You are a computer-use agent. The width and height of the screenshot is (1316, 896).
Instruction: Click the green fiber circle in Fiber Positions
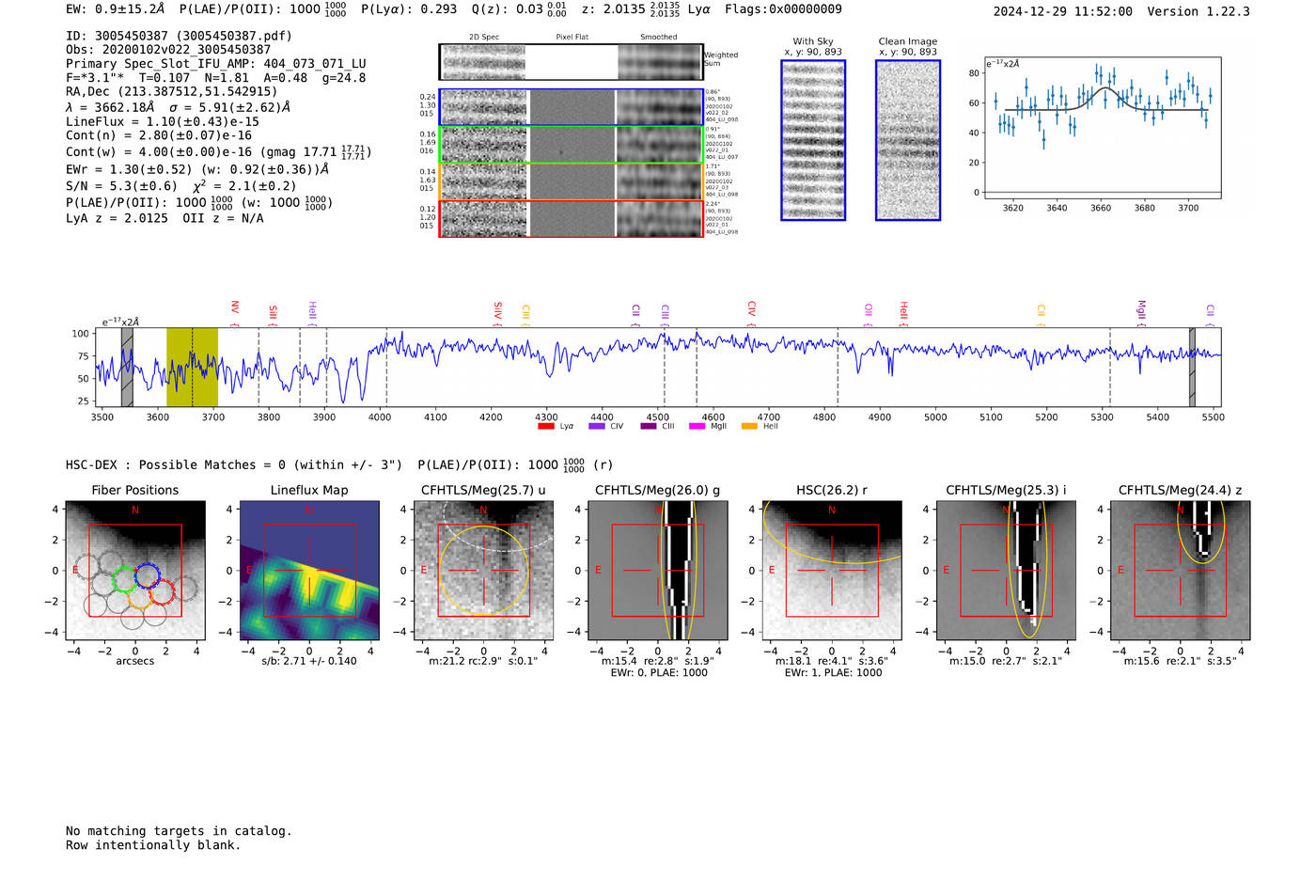pos(124,580)
